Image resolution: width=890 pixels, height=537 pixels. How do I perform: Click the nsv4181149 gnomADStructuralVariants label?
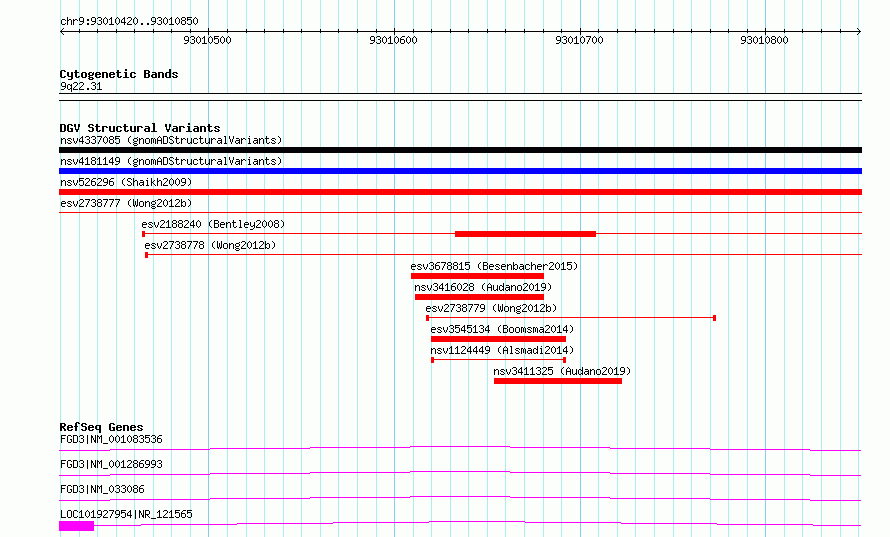pyautogui.click(x=171, y=161)
